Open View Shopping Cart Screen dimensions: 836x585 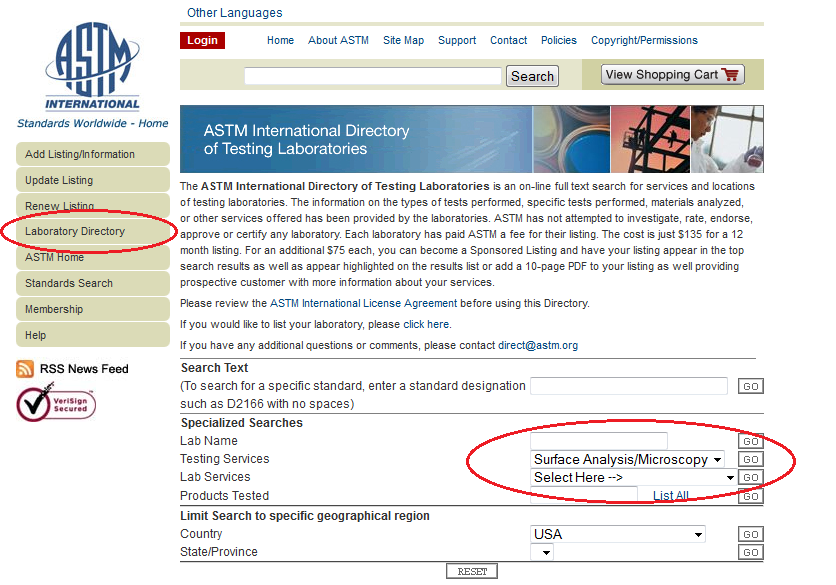[x=671, y=74]
